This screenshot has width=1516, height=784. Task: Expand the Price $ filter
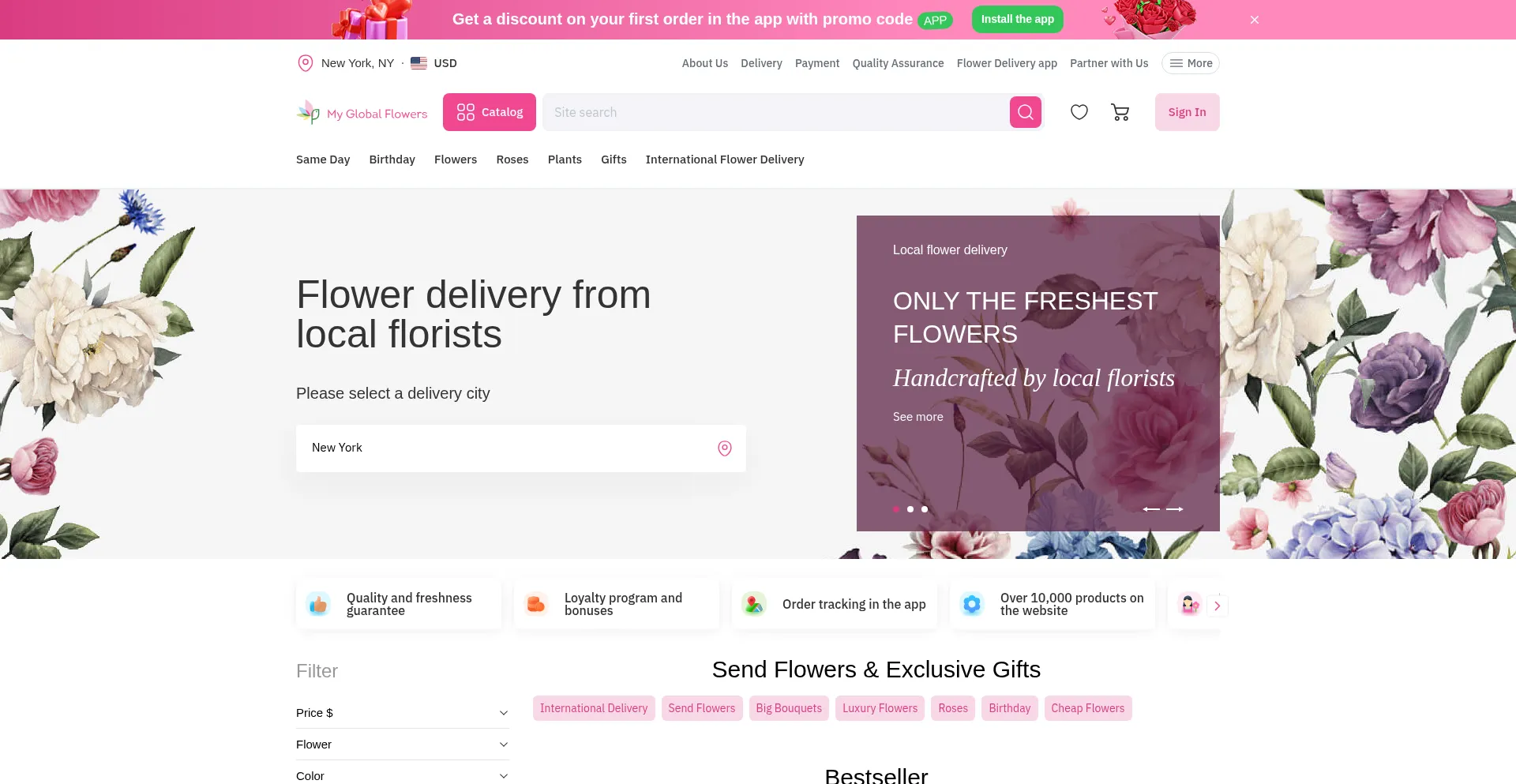pyautogui.click(x=403, y=713)
